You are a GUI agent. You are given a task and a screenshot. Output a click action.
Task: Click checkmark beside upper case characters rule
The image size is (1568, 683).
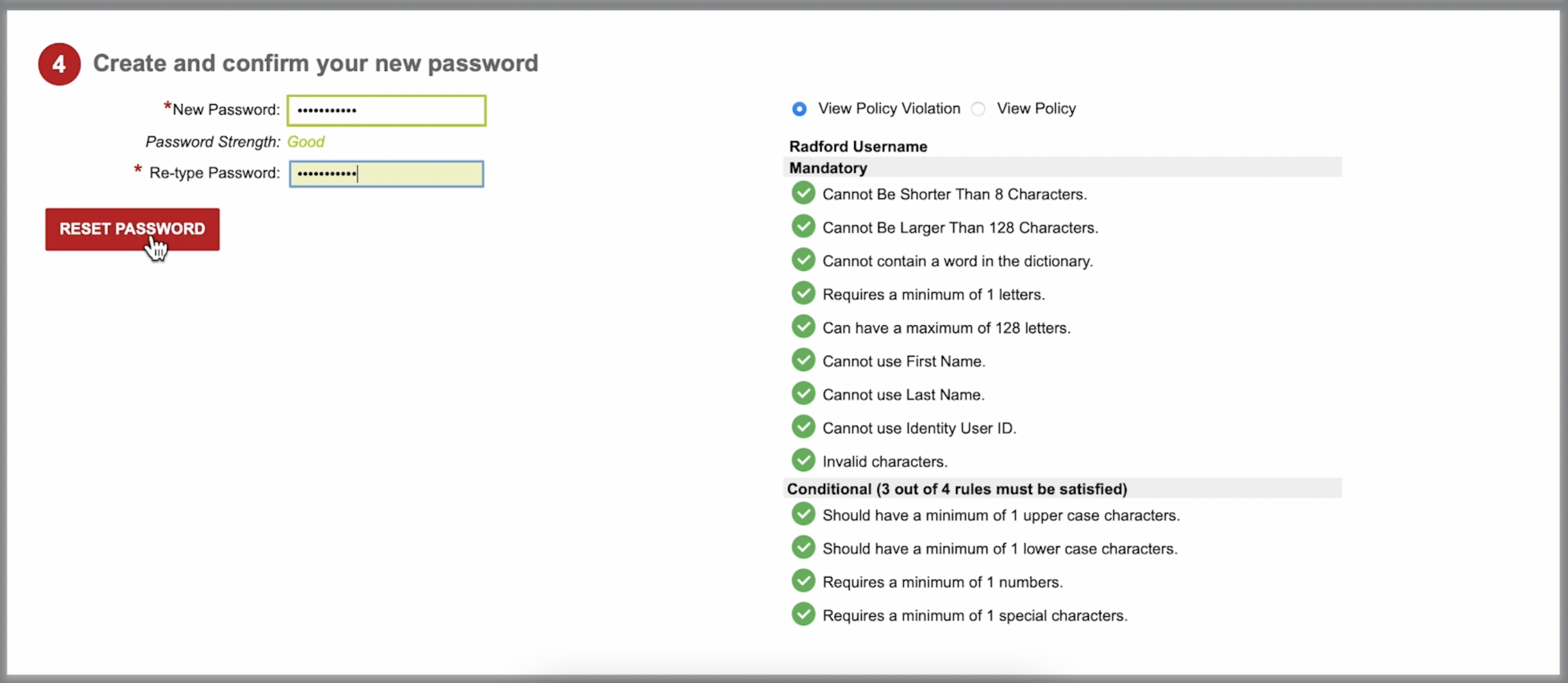coord(804,514)
